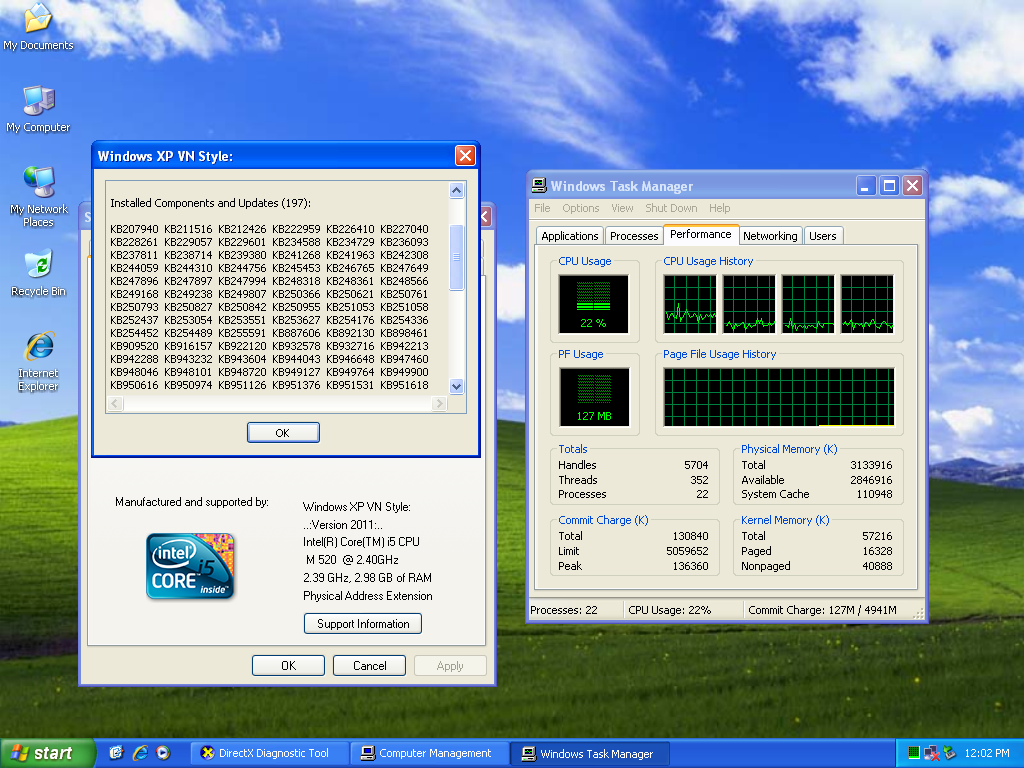Select the My Network Places icon
The height and width of the screenshot is (768, 1024).
coord(39,196)
